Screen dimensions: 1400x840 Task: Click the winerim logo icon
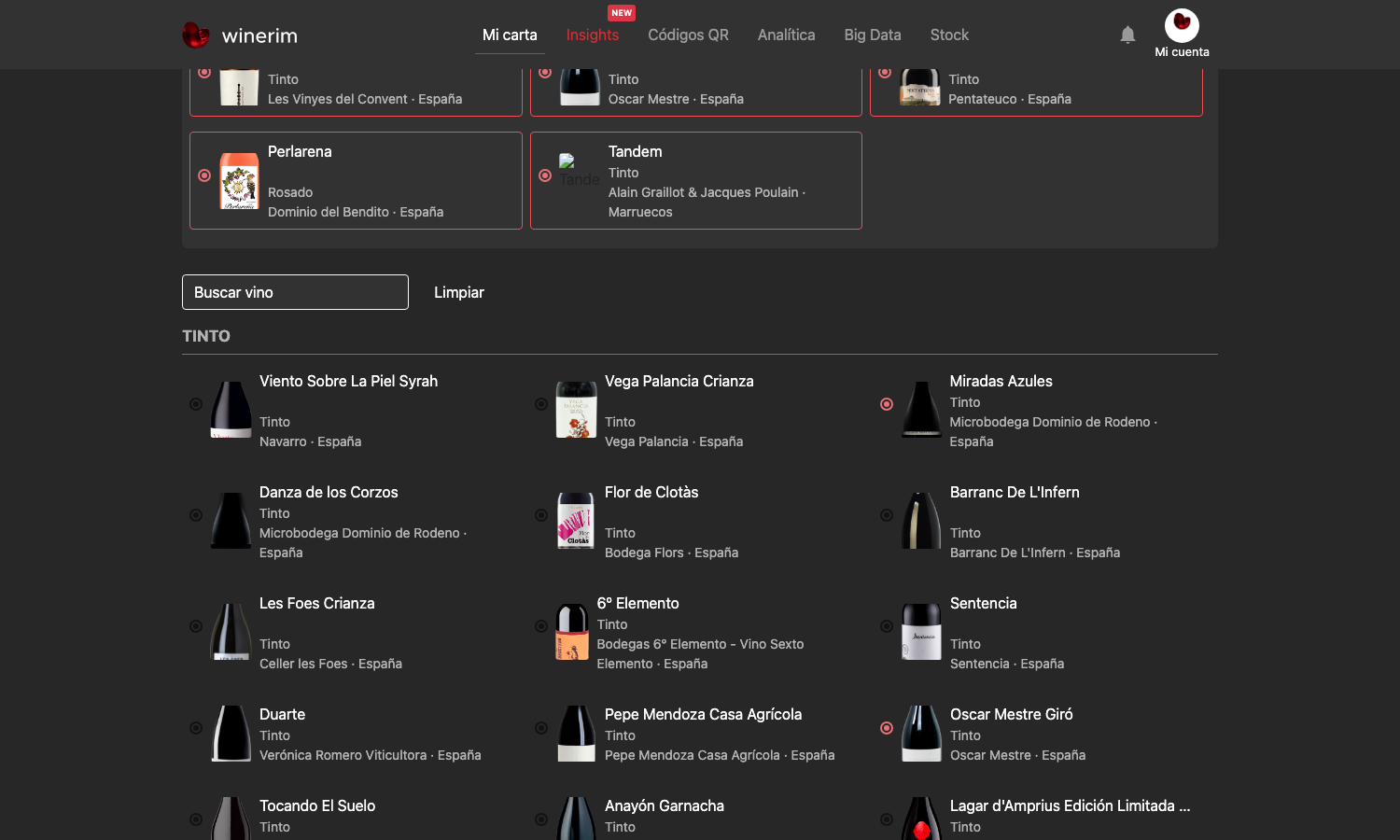tap(196, 35)
